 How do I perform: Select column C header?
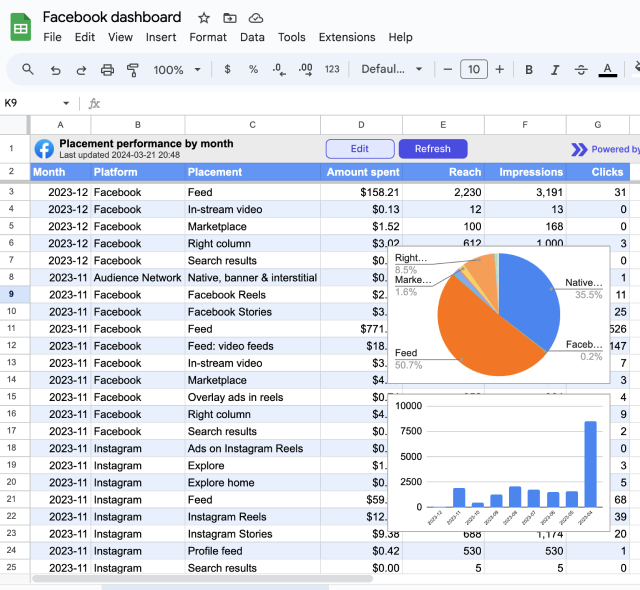tap(252, 125)
